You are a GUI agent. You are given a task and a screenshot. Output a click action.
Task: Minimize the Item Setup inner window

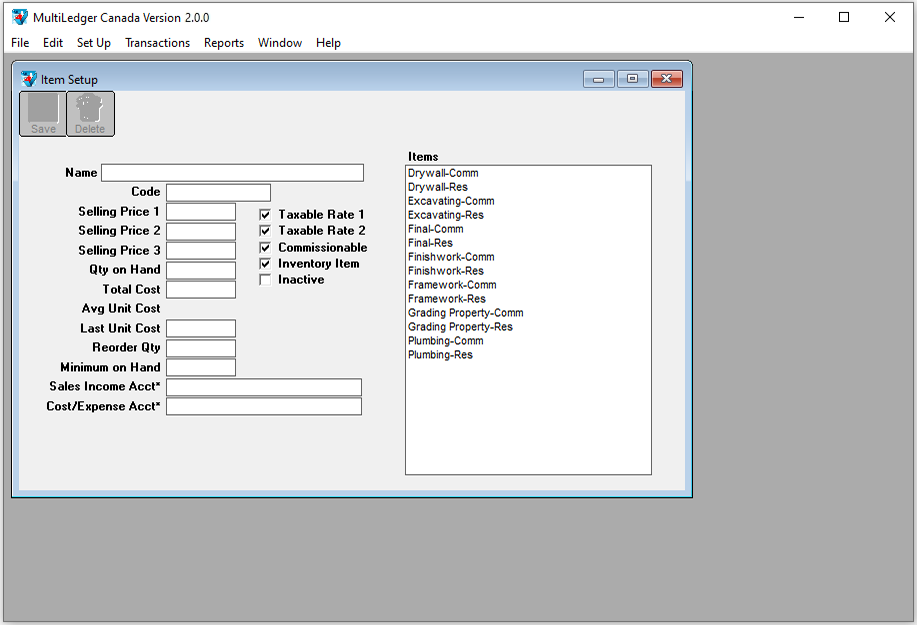tap(598, 79)
